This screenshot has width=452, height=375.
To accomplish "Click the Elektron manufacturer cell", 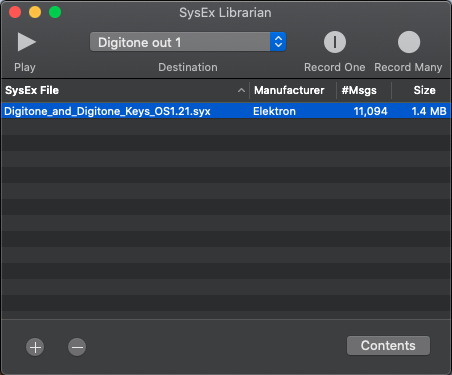I will [274, 111].
